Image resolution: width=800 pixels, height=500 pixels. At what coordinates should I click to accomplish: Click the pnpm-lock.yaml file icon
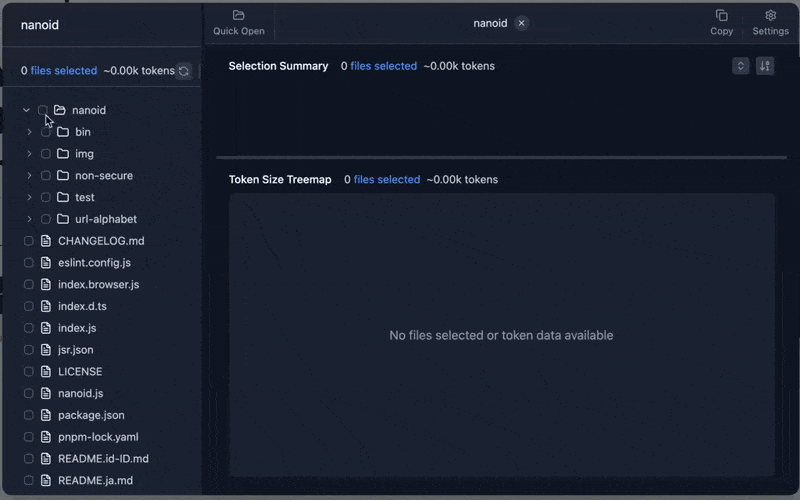coord(46,437)
